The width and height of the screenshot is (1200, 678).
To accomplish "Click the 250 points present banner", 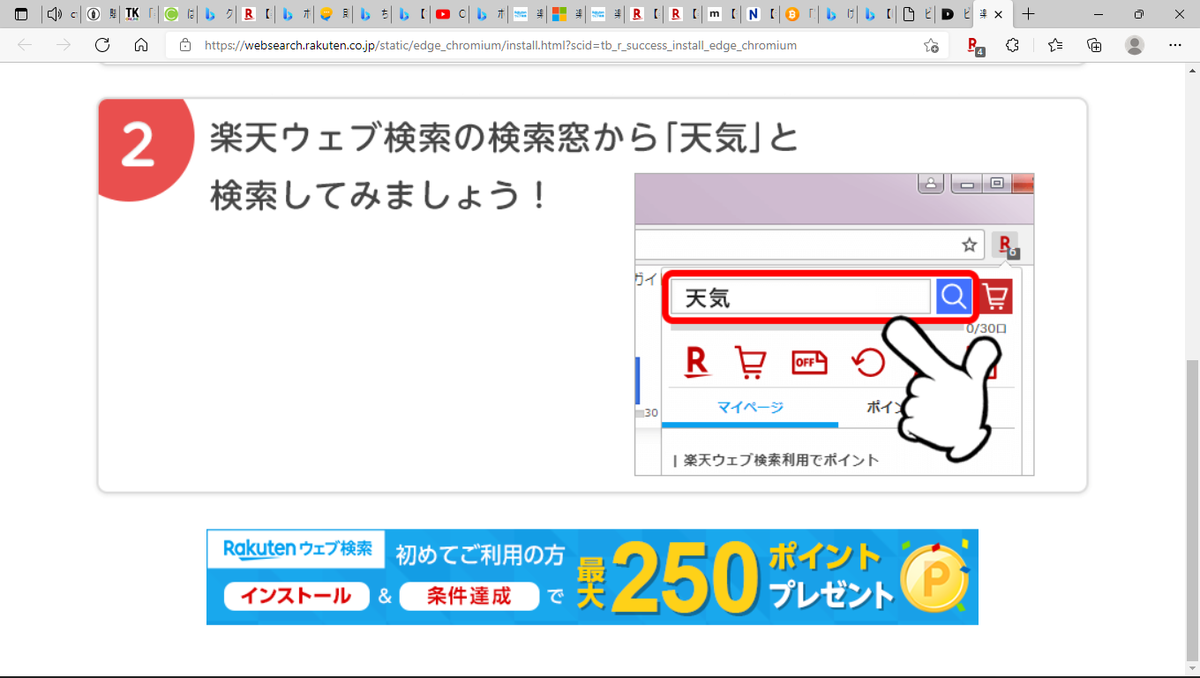I will 592,577.
